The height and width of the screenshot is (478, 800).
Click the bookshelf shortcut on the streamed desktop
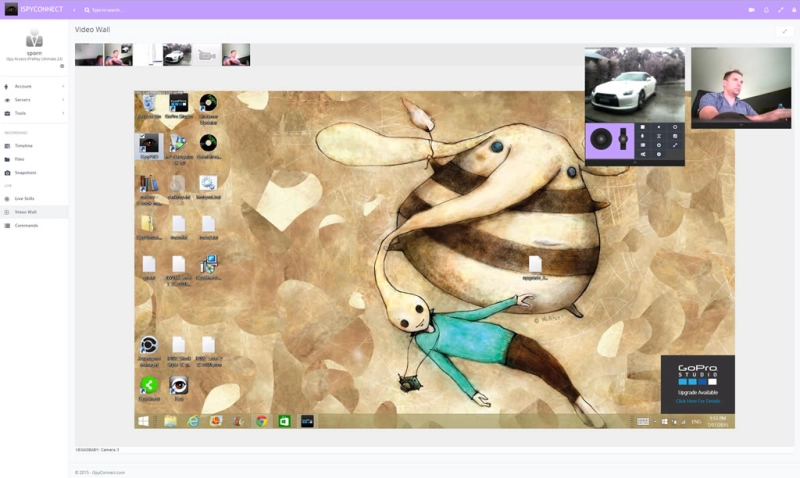click(149, 190)
